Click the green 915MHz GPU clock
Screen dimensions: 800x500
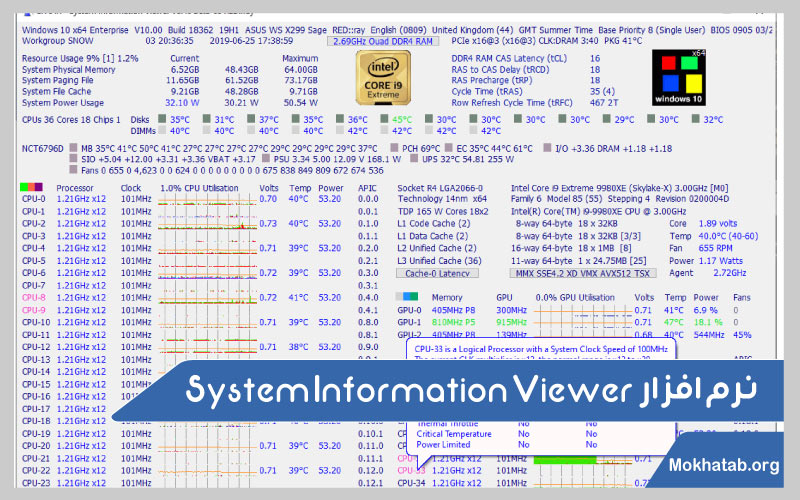[511, 322]
